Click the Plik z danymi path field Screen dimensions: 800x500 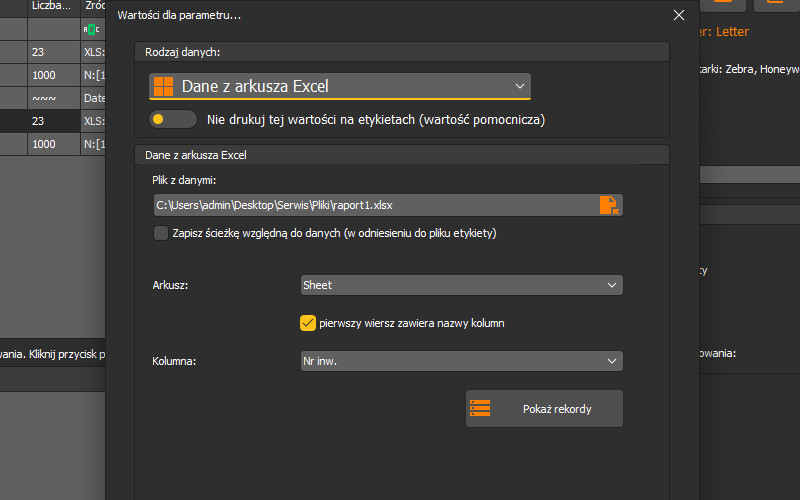[375, 205]
